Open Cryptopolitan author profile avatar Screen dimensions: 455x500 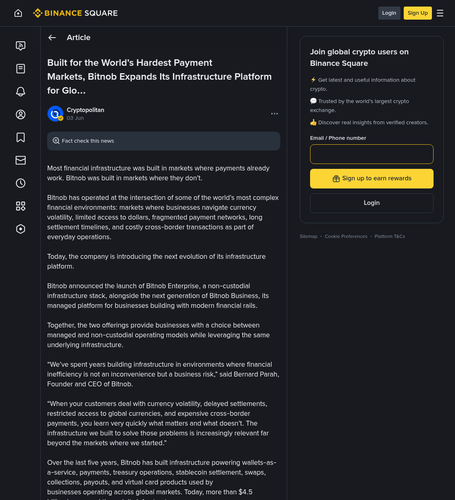click(55, 114)
